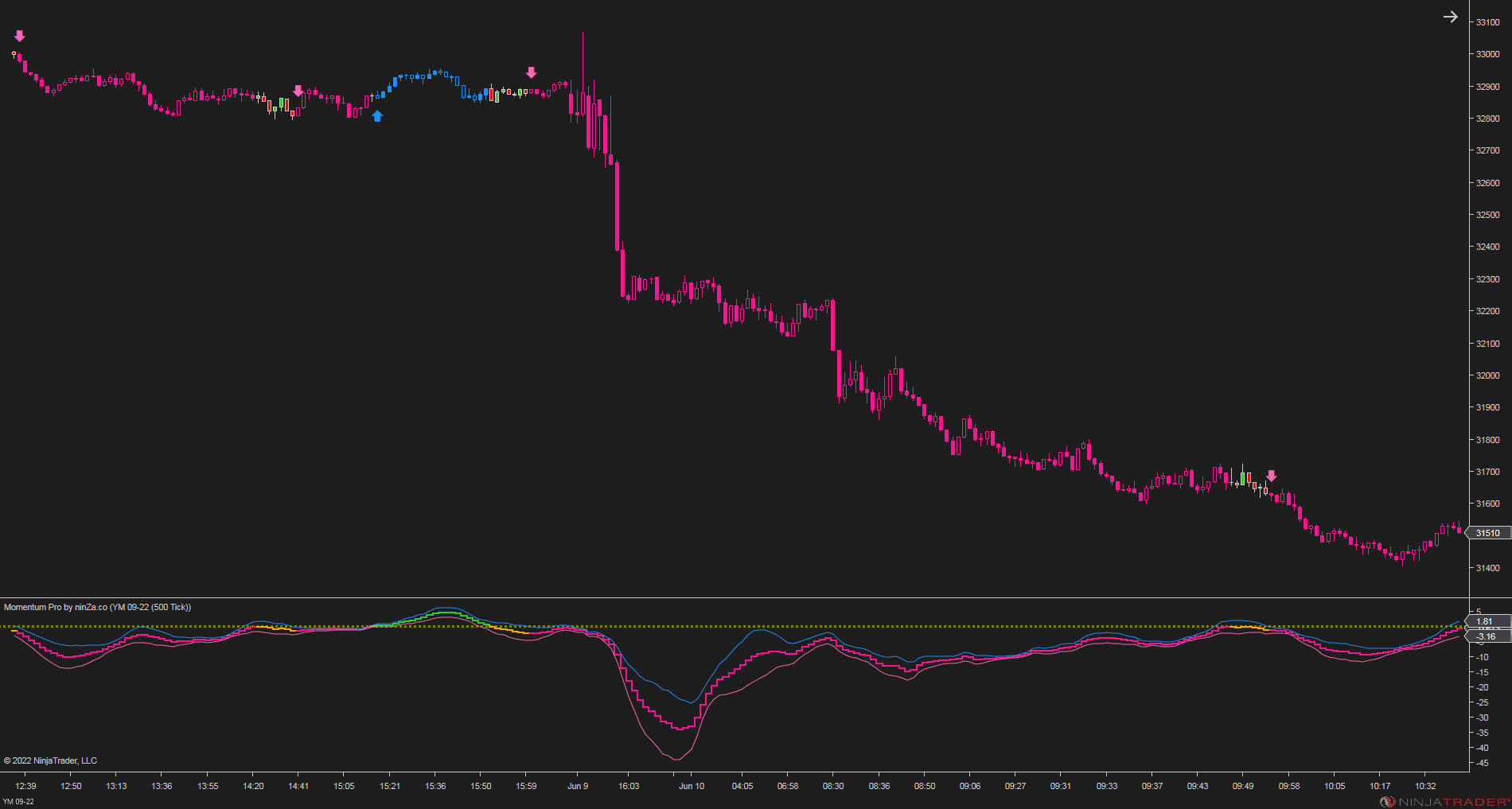Image resolution: width=1512 pixels, height=809 pixels.
Task: Click the 33000 price axis label
Action: [1487, 54]
